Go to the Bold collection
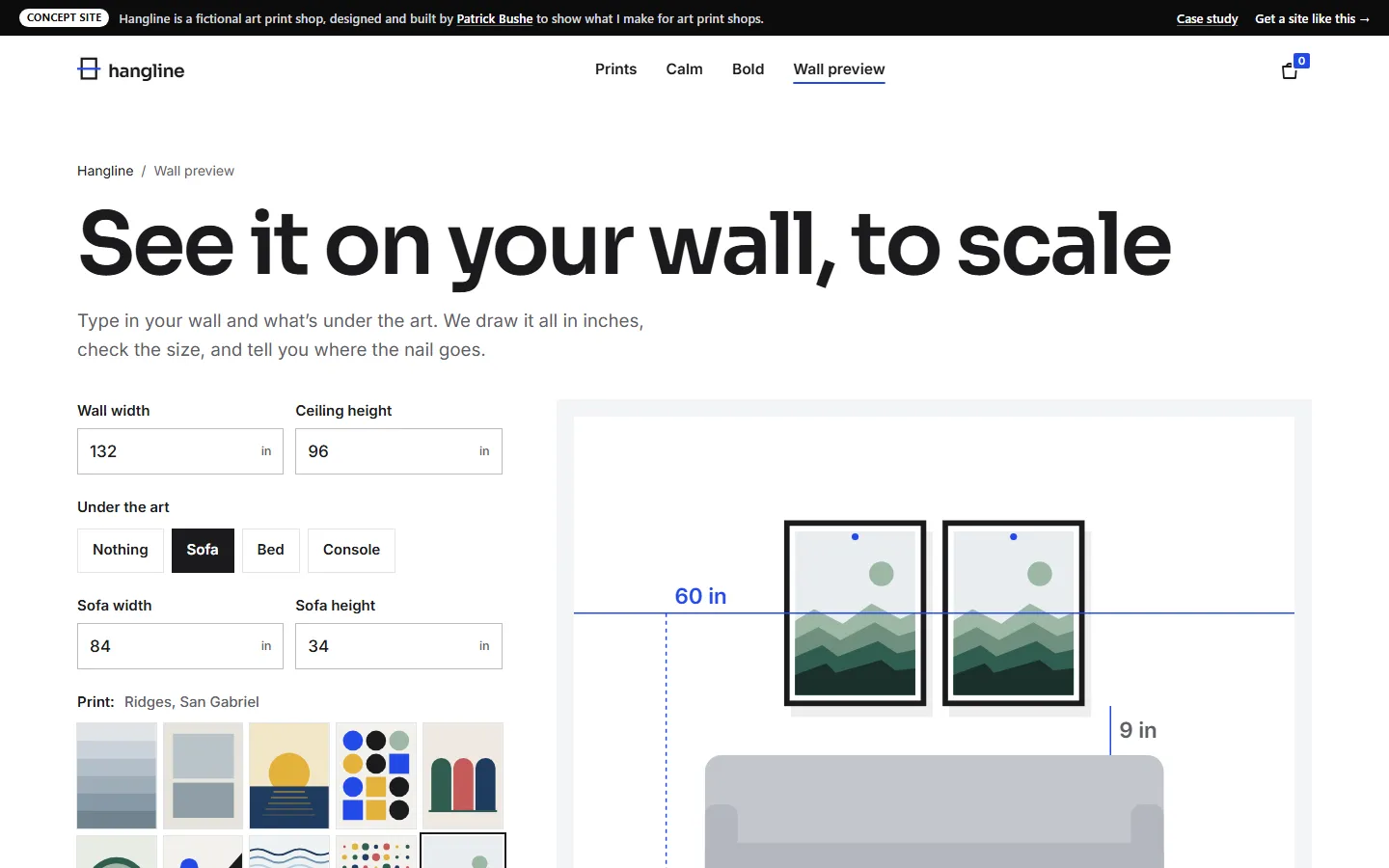The width and height of the screenshot is (1389, 868). (x=748, y=69)
